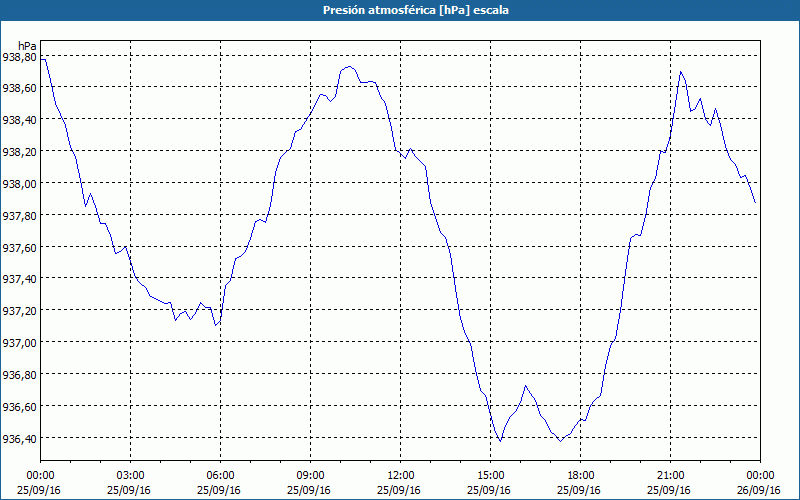The image size is (800, 500).
Task: Click the 938,20 y-axis label
Action: (x=19, y=152)
